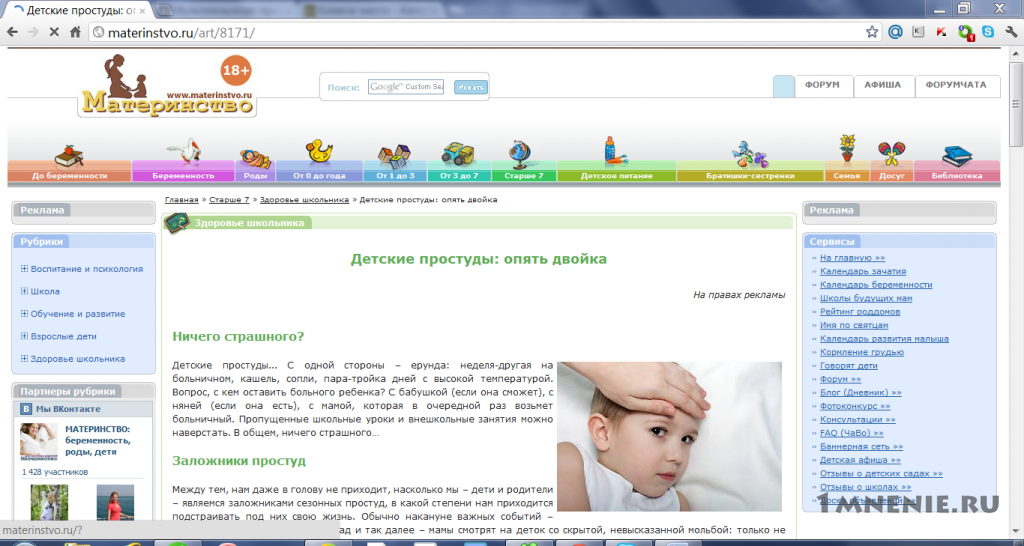Click the Skype extension icon
Screen dimensions: 1024x546
[988, 32]
